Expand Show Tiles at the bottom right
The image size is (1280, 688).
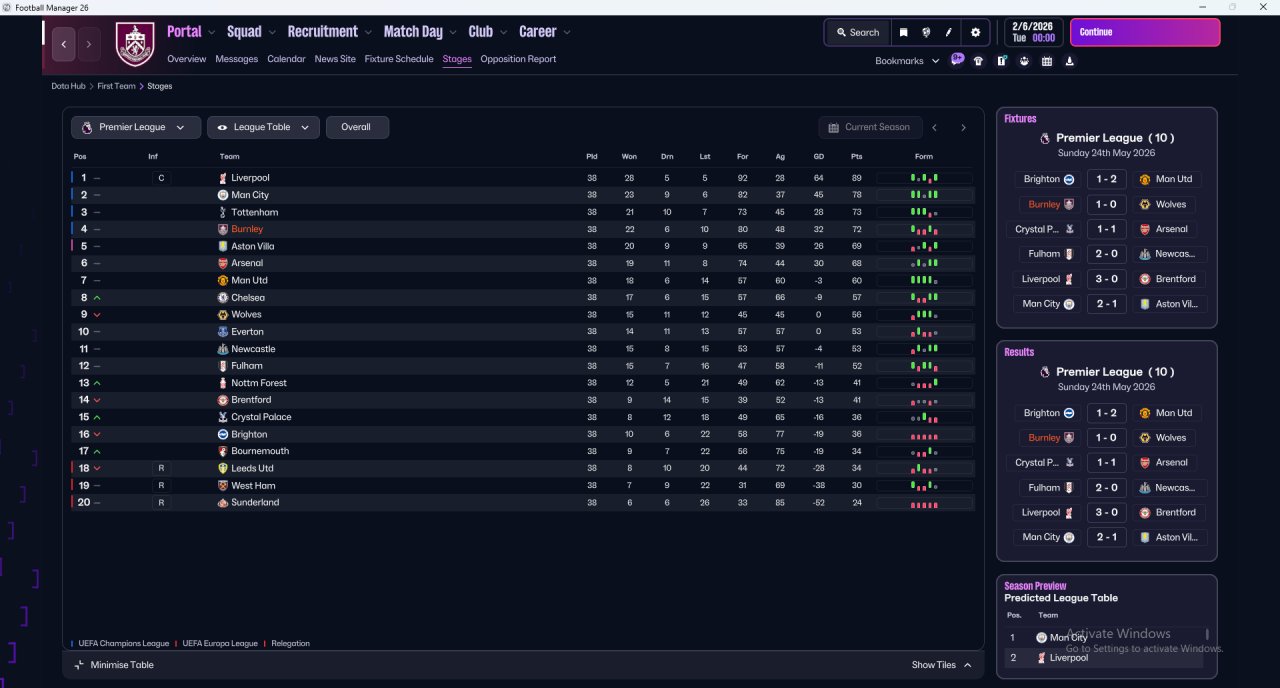(942, 665)
